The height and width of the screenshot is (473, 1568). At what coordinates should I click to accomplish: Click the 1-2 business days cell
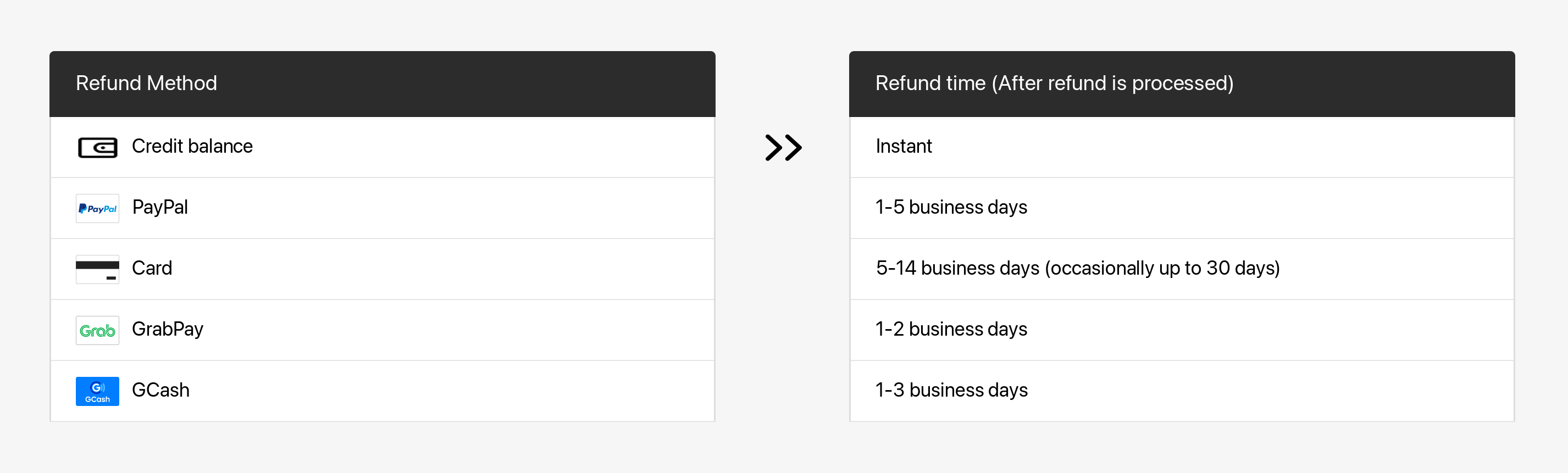(x=951, y=329)
